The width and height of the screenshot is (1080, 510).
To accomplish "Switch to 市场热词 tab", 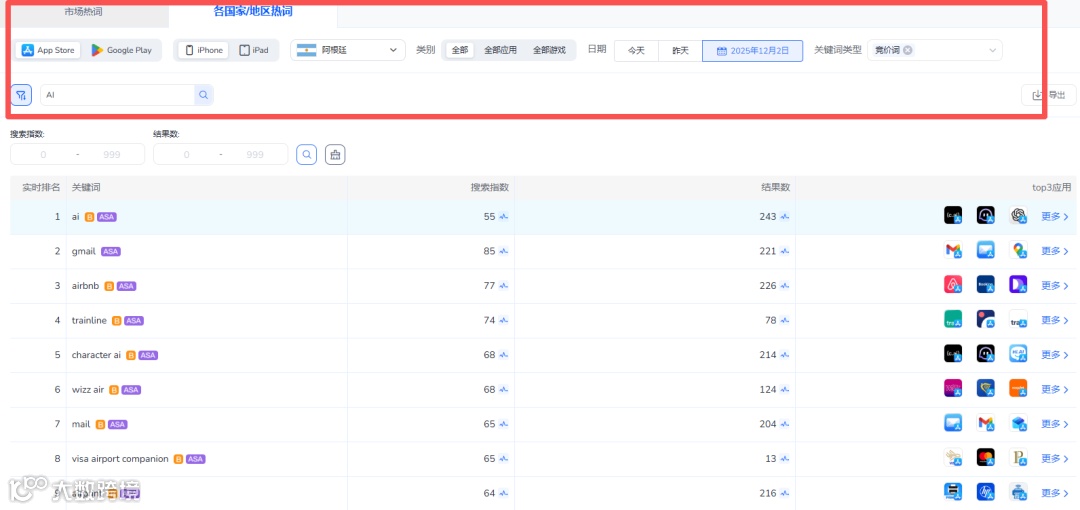I will click(84, 12).
